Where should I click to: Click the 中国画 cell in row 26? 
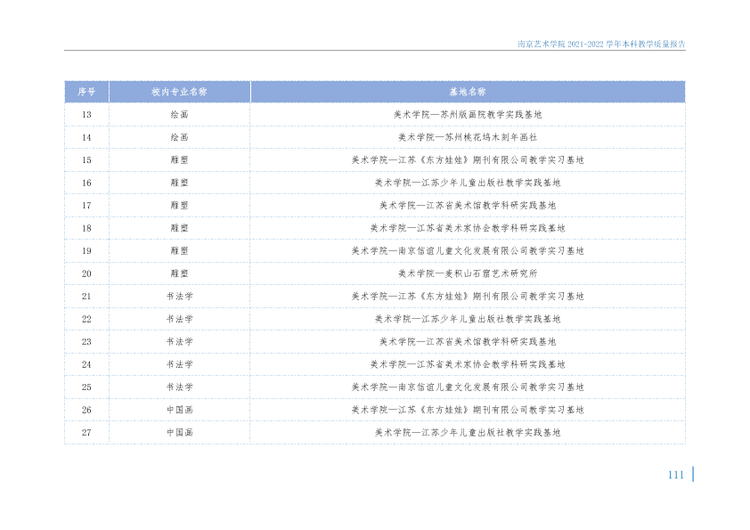[x=179, y=410]
